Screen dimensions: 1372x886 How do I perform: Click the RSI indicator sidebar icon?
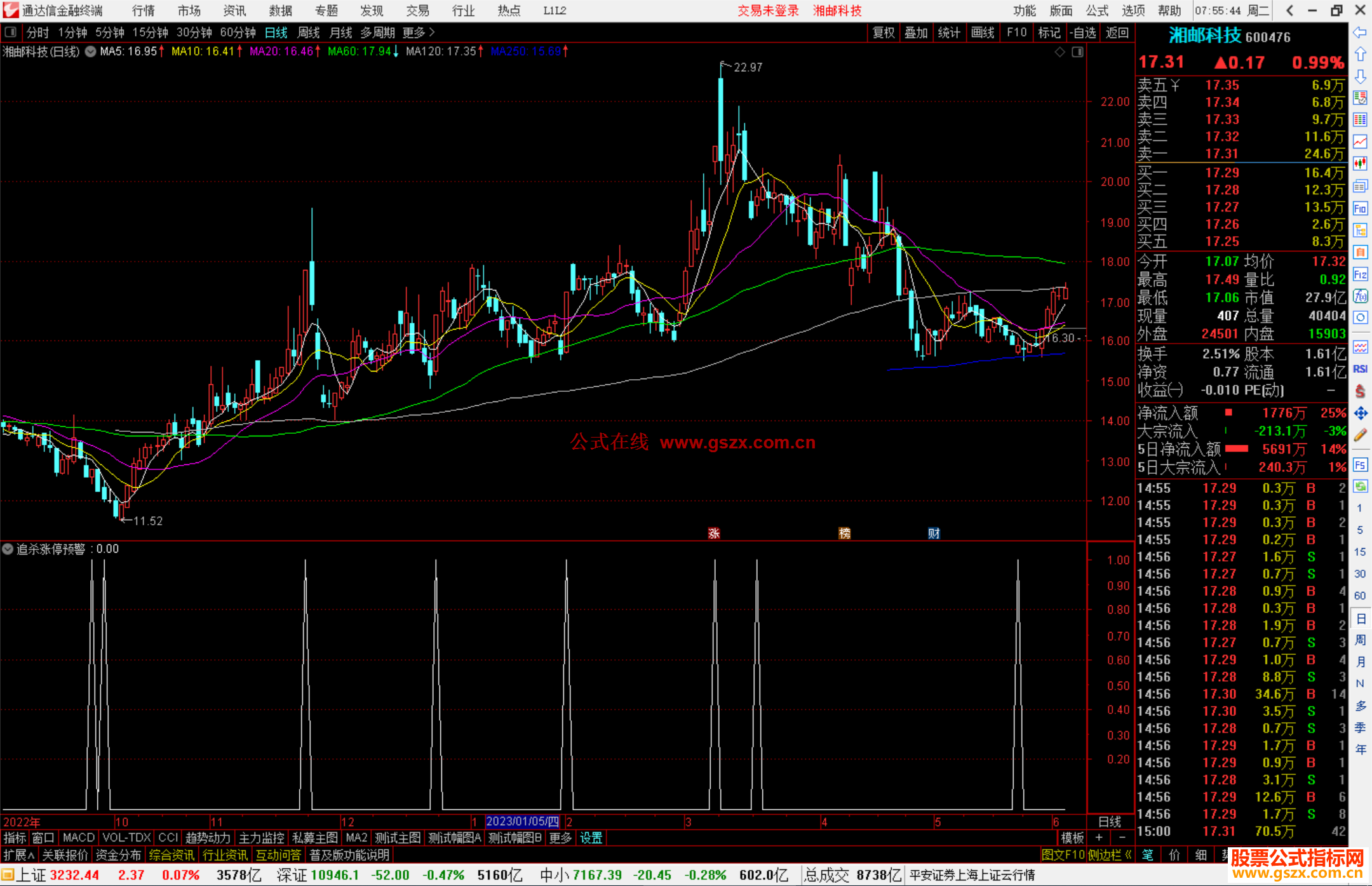coord(1360,369)
